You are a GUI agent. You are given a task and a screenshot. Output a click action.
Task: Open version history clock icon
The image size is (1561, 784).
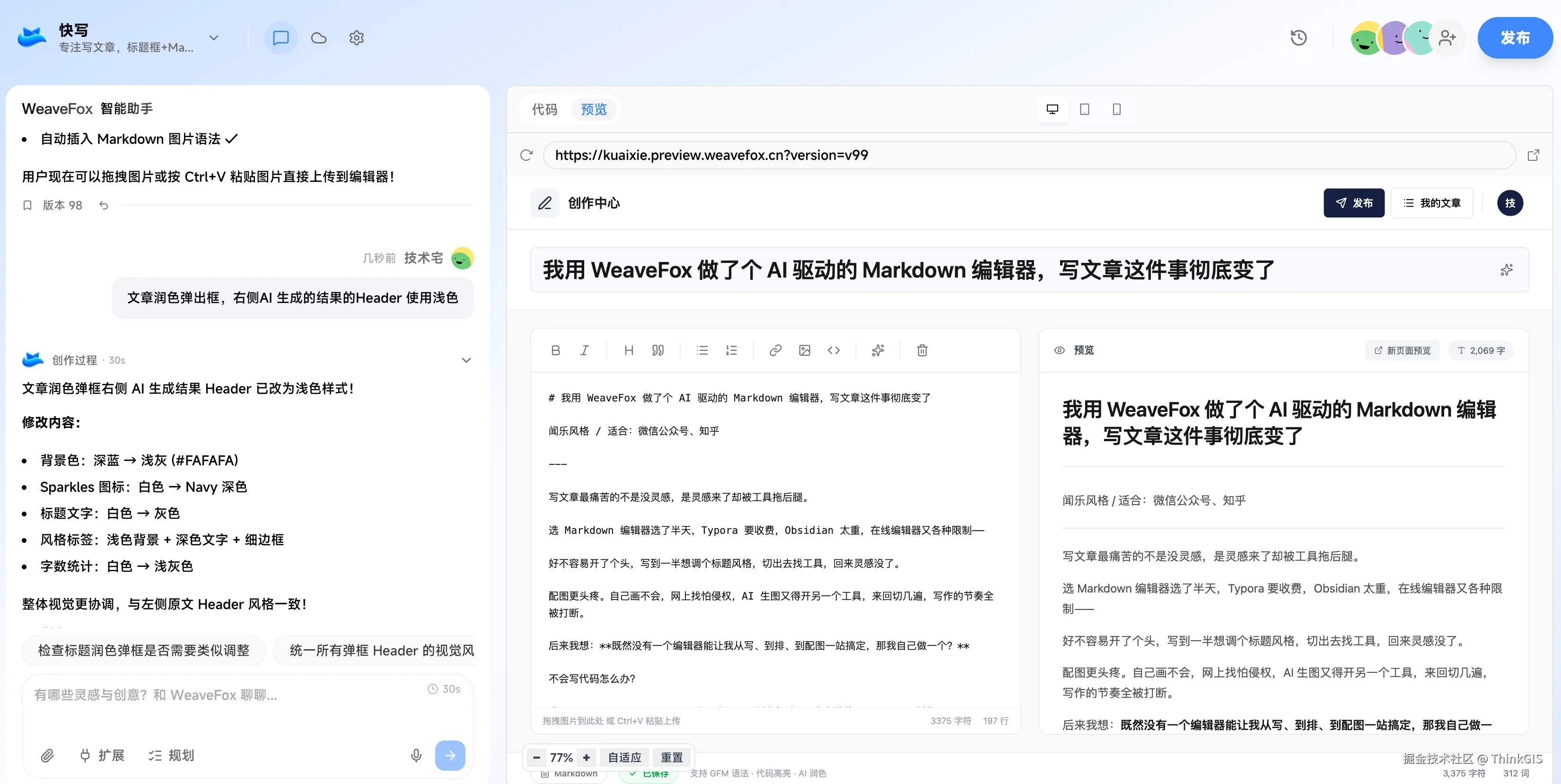click(x=1298, y=38)
